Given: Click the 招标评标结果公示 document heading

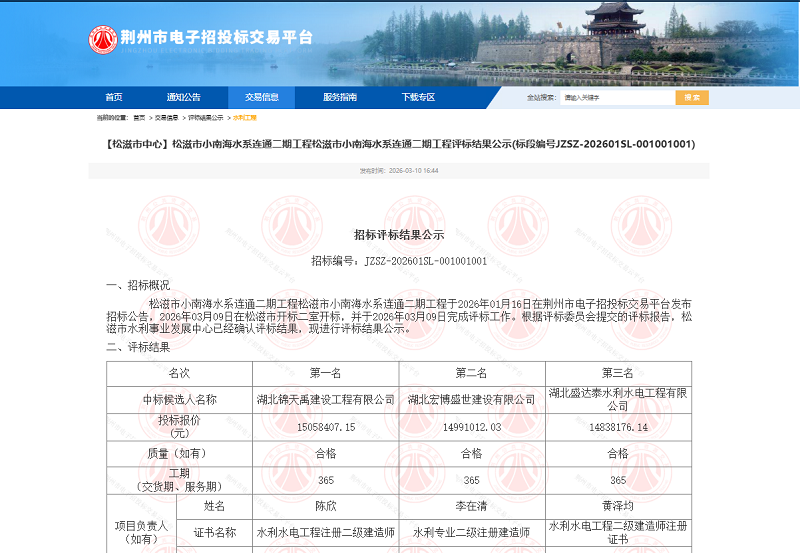Looking at the screenshot, I should 399,235.
